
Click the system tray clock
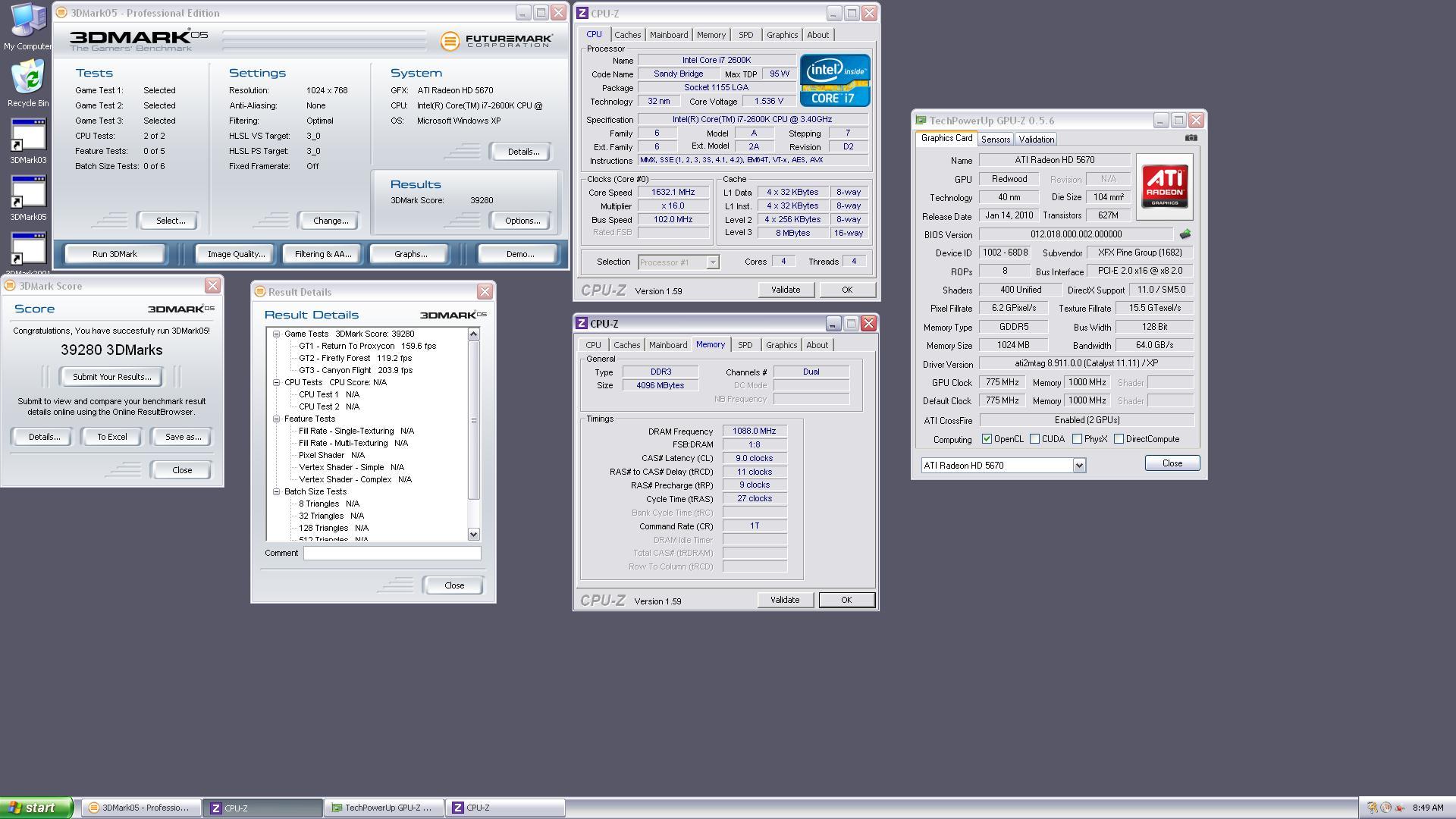coord(1428,808)
